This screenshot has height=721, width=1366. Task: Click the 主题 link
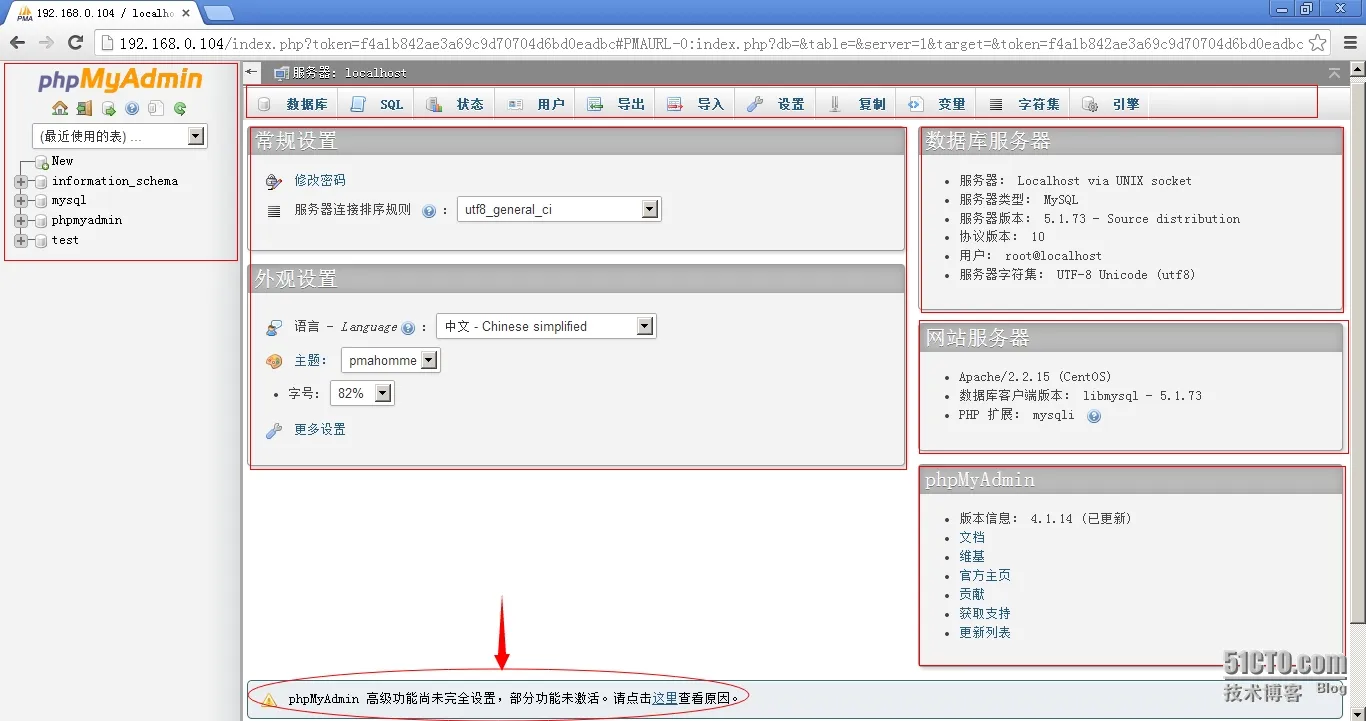(x=307, y=361)
